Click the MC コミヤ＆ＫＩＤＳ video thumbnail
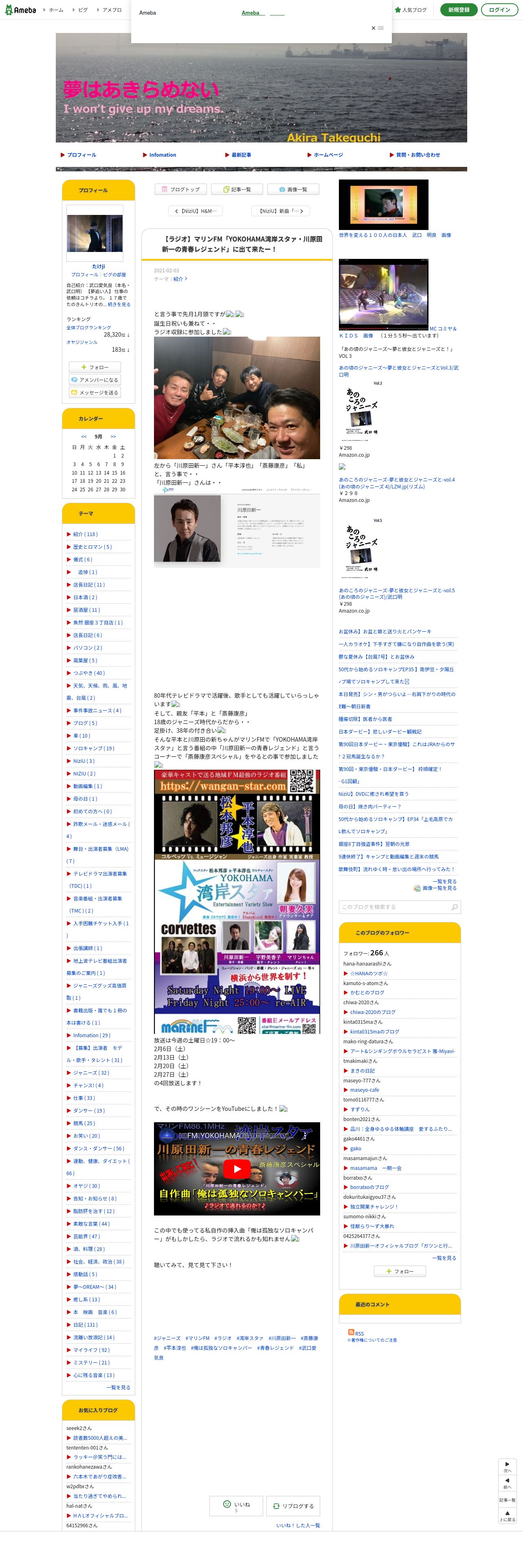Image resolution: width=523 pixels, height=1568 pixels. (384, 295)
